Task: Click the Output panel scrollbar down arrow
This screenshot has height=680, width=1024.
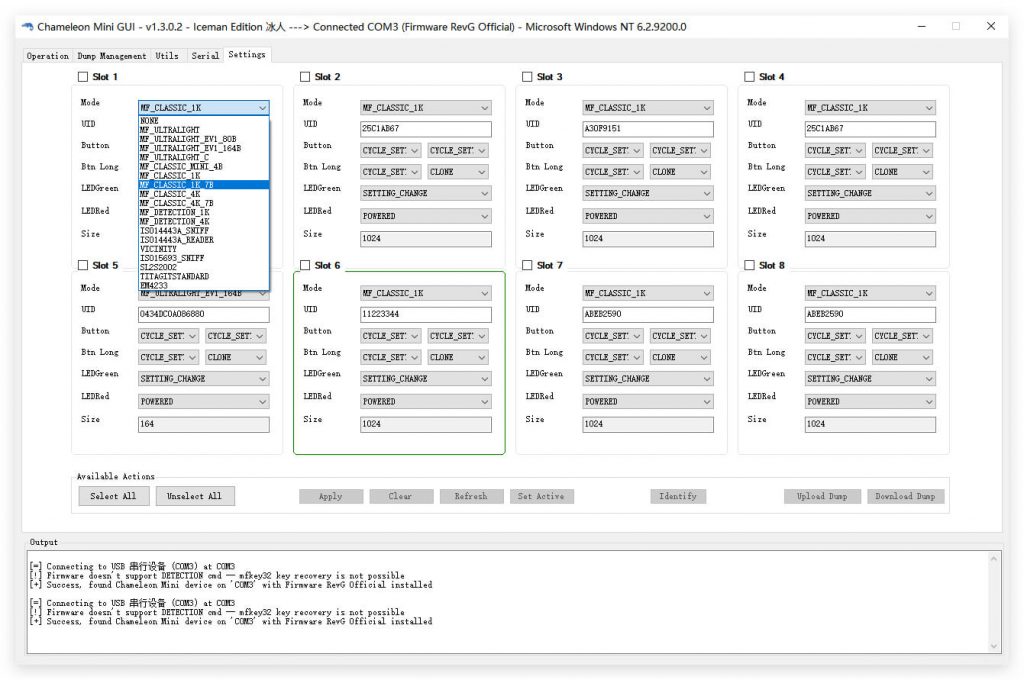Action: pyautogui.click(x=995, y=644)
